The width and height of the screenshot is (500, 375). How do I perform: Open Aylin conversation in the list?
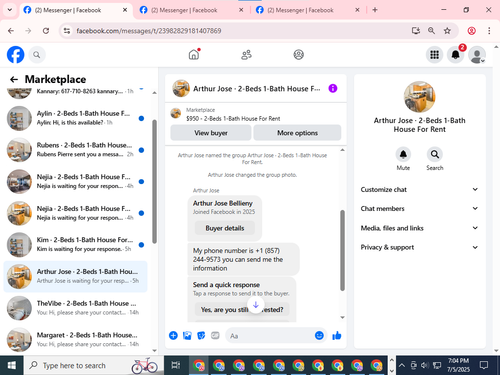click(75, 118)
